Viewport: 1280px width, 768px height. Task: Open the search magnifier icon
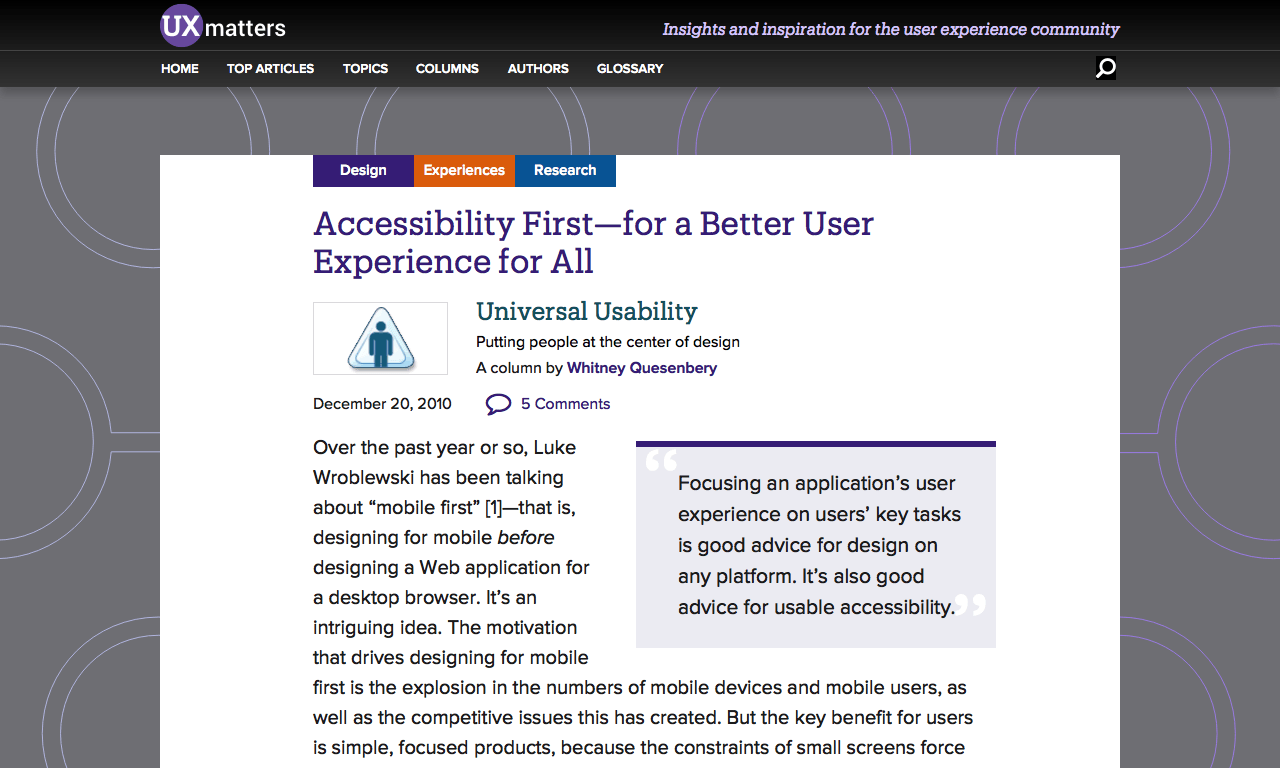point(1105,68)
